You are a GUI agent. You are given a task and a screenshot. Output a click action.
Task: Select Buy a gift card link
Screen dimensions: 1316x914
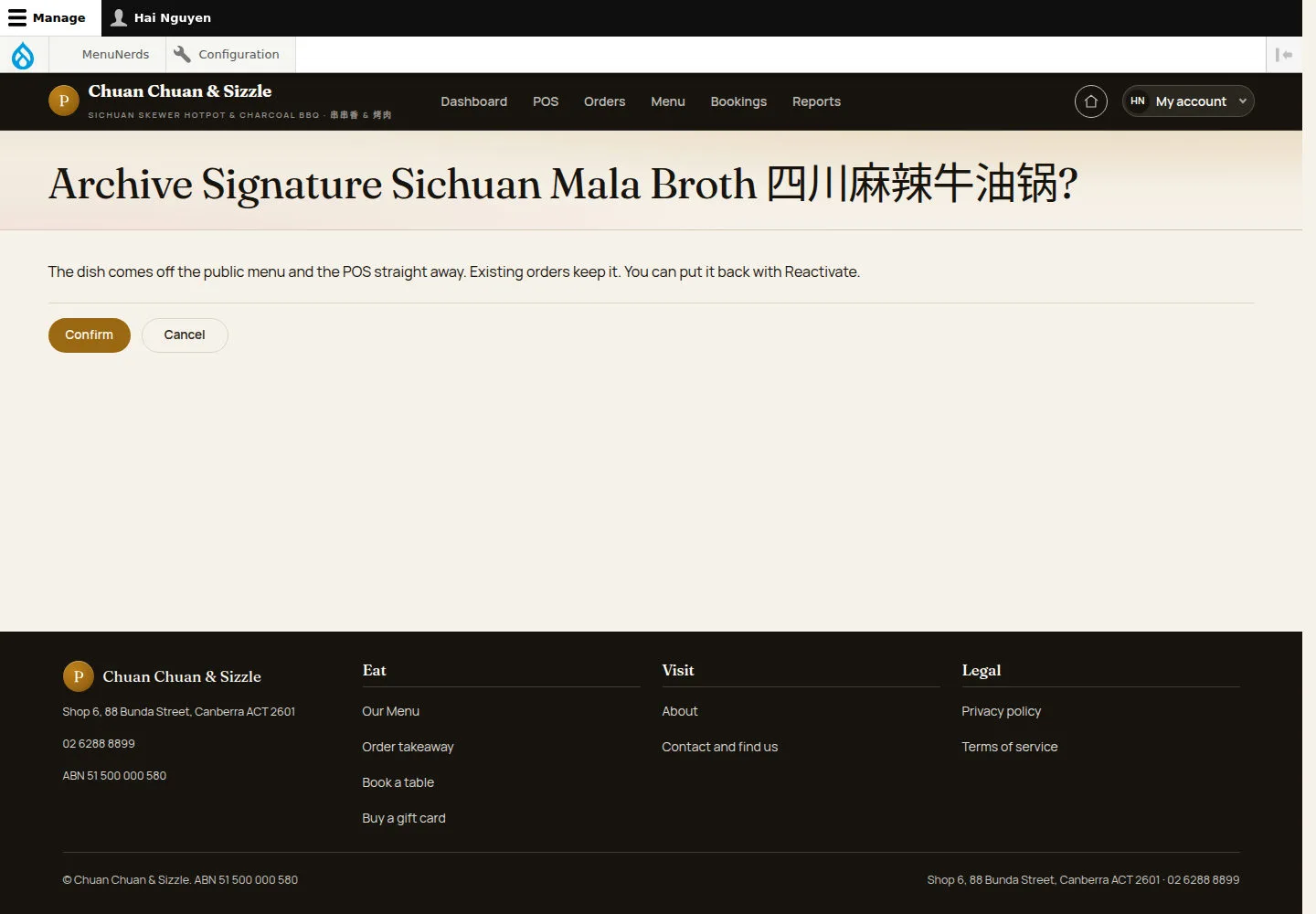[x=404, y=818]
